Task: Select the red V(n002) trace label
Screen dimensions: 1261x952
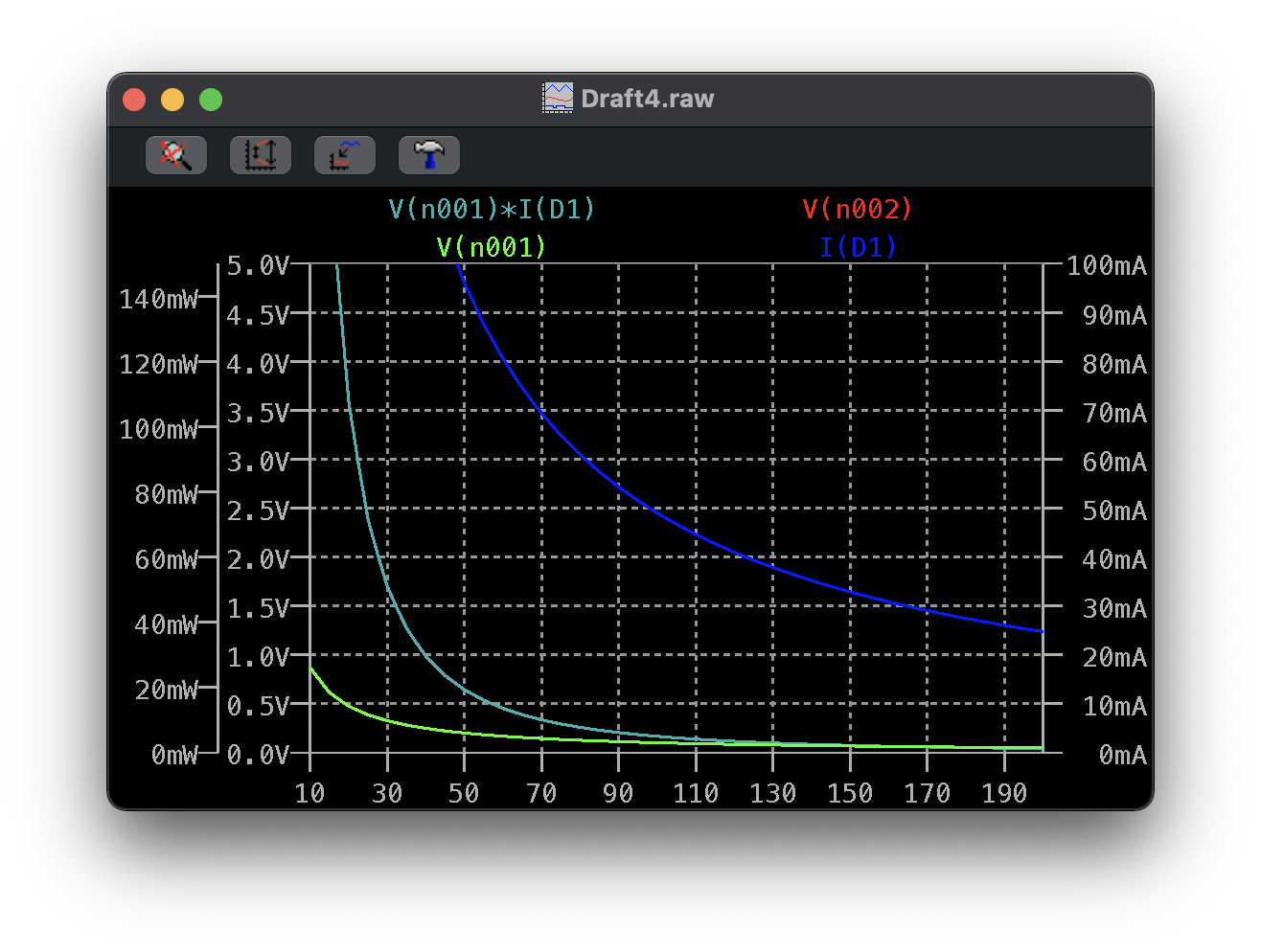Action: 858,209
